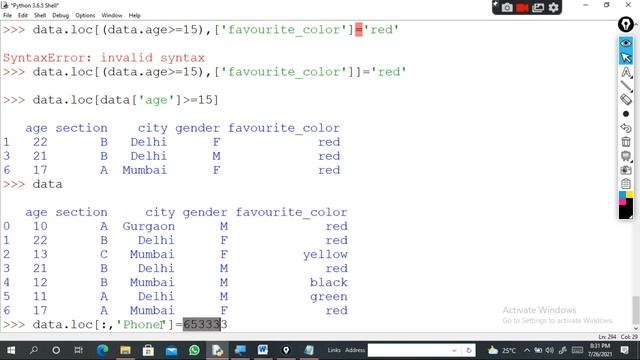Click the touch keyboard tray icon
The height and width of the screenshot is (360, 640).
tap(578, 350)
